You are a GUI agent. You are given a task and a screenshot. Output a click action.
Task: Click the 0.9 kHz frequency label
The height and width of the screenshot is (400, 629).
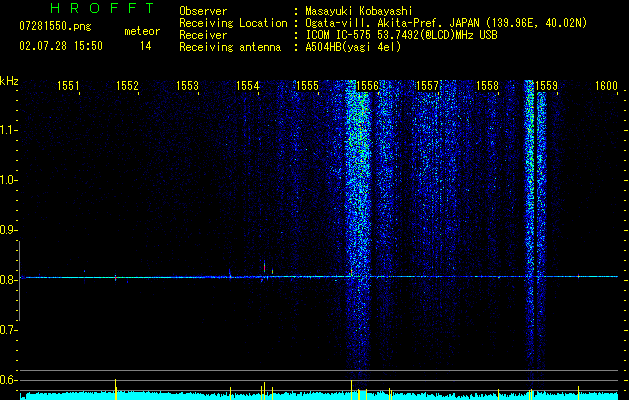tap(7, 230)
